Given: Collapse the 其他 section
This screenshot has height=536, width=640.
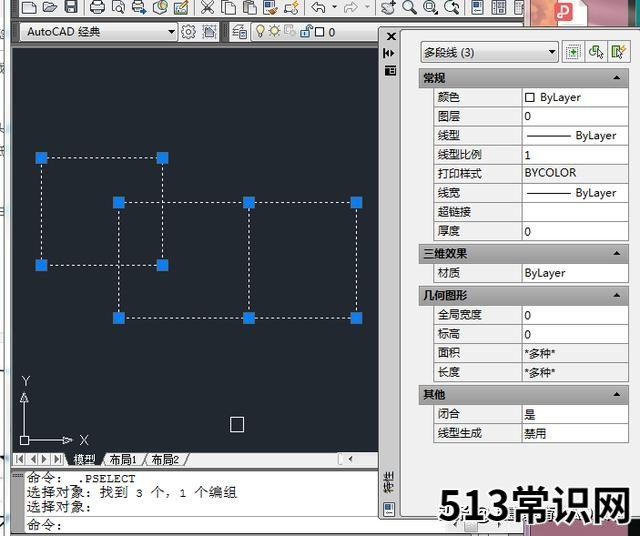Looking at the screenshot, I should pyautogui.click(x=616, y=395).
